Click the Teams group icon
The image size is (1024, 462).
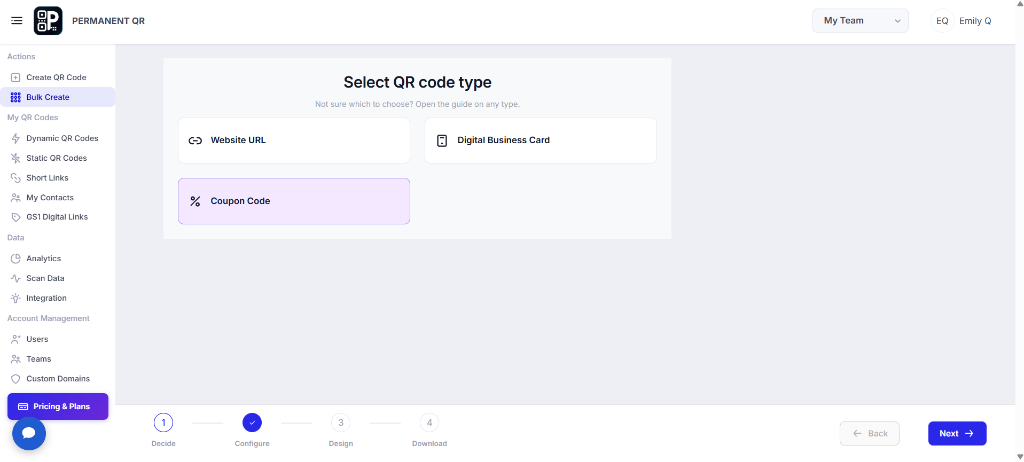pyautogui.click(x=16, y=359)
